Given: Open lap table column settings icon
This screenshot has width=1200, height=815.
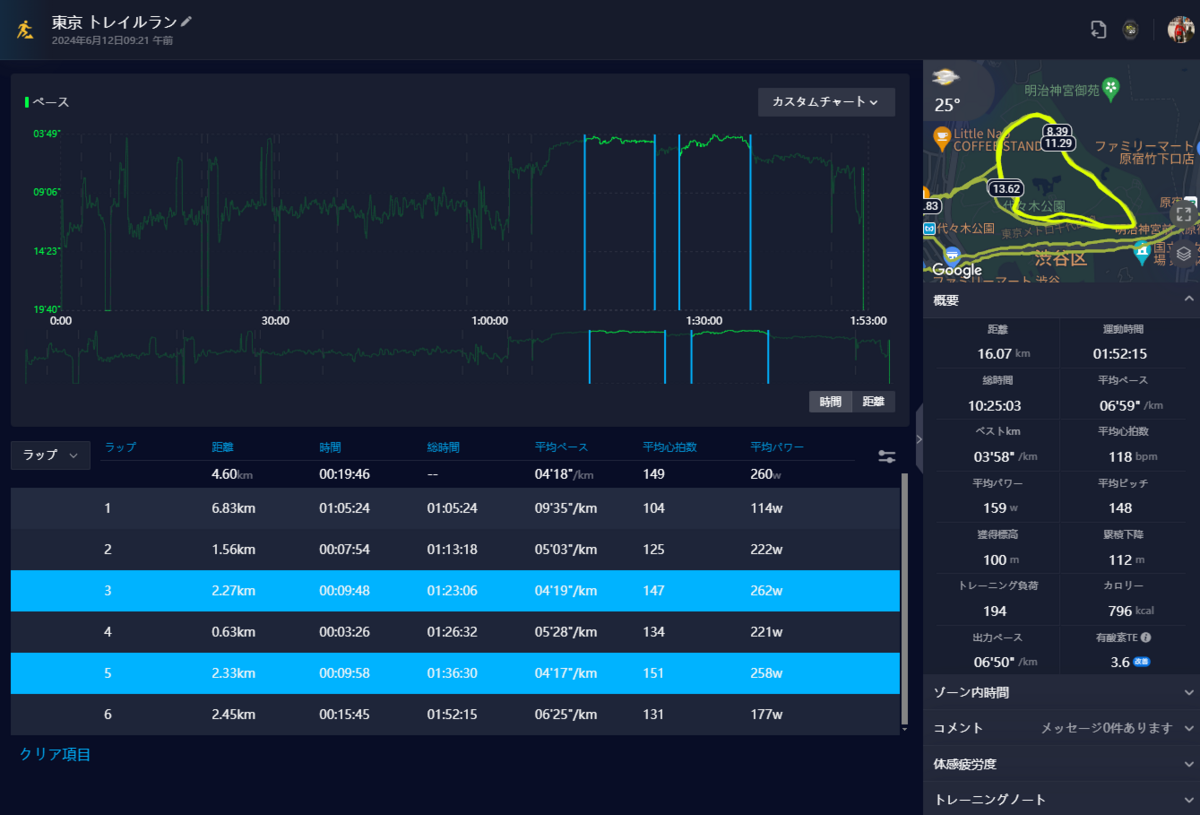Looking at the screenshot, I should pos(887,456).
